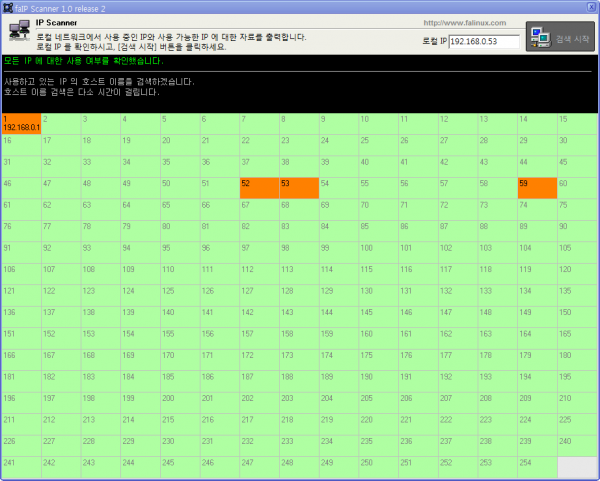Image resolution: width=600 pixels, height=481 pixels.
Task: Select IP cell 225
Action: click(577, 424)
